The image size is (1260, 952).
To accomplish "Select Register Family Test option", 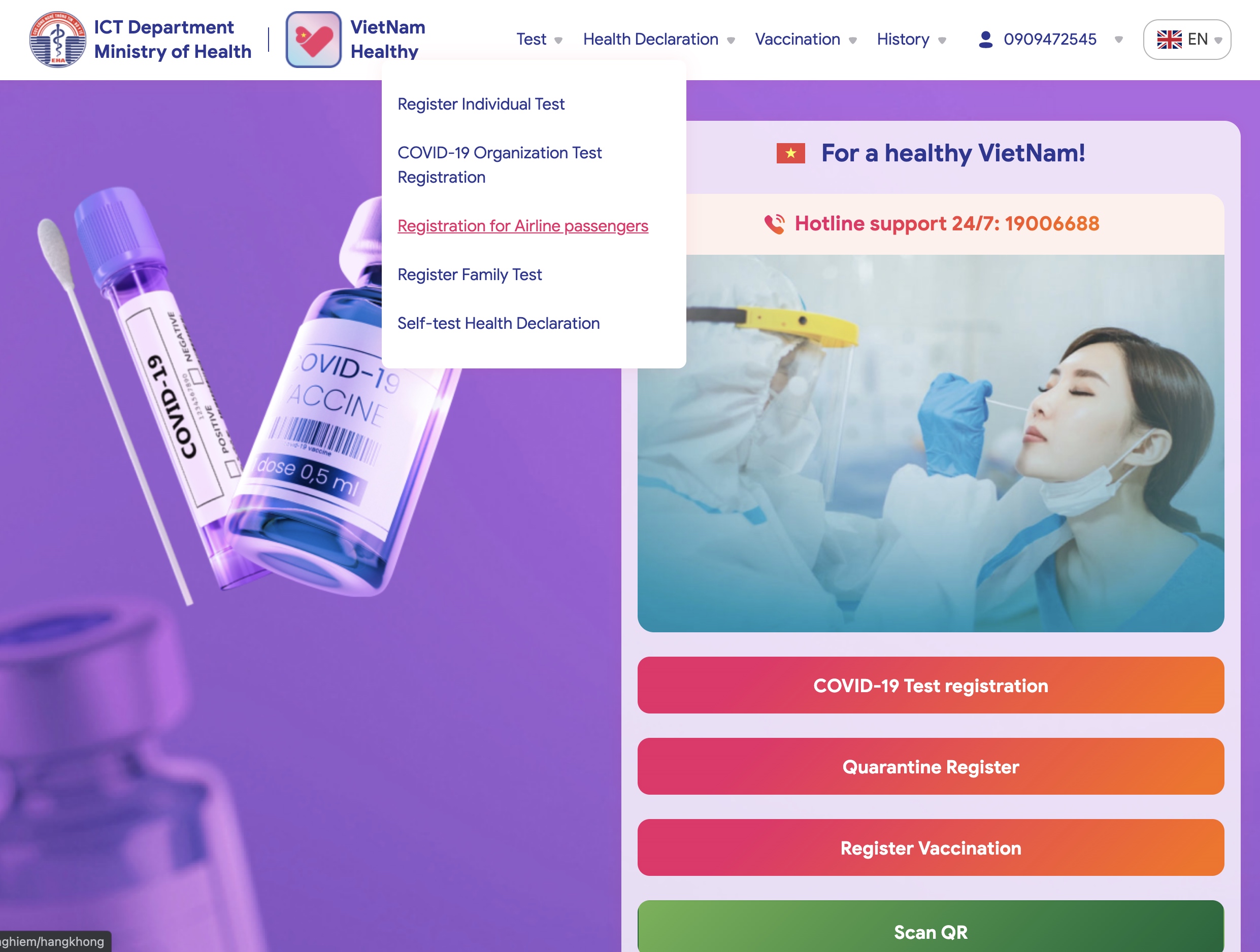I will (470, 275).
